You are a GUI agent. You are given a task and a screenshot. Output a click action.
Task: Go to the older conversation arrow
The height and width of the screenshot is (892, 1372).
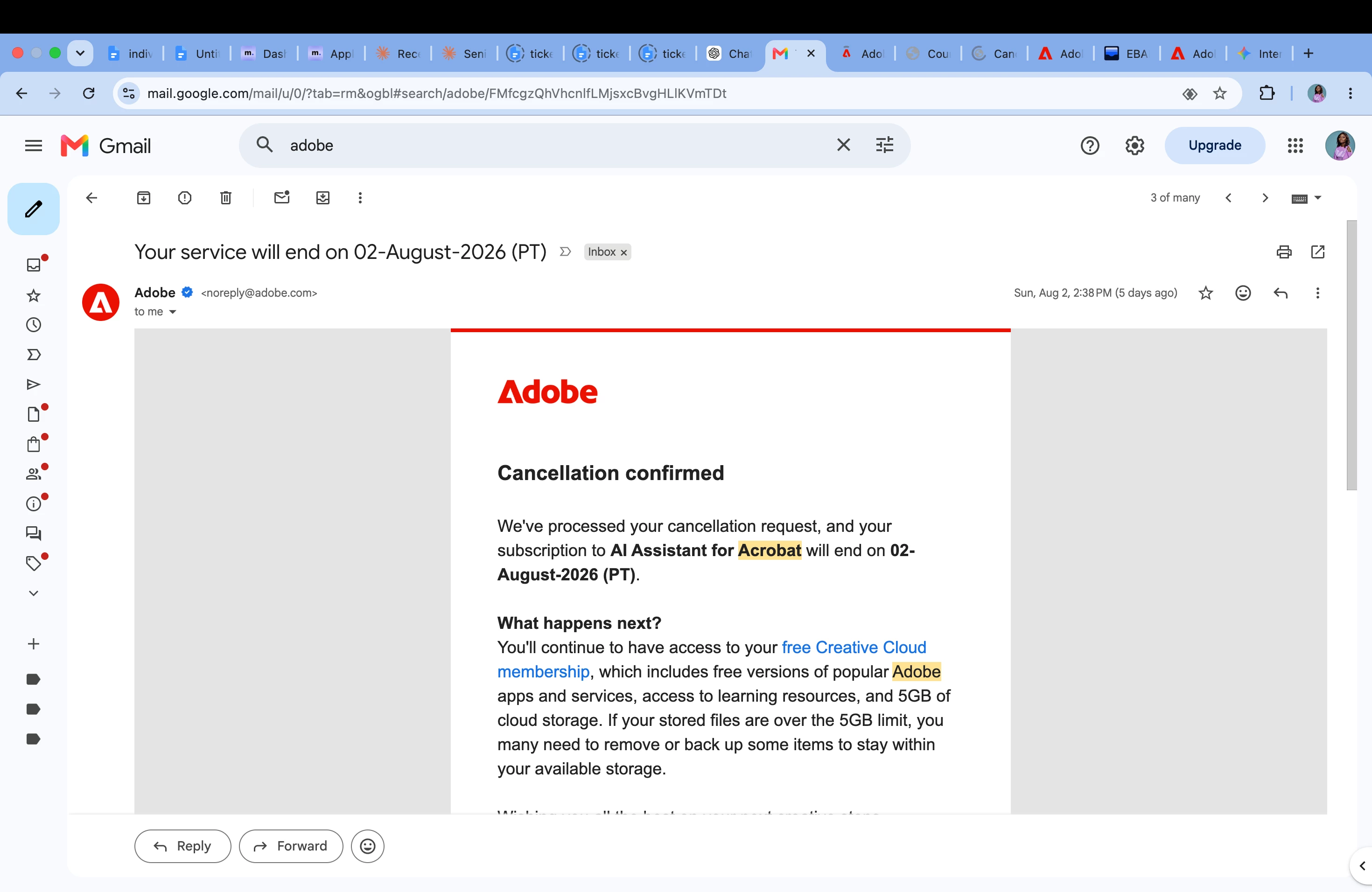(x=1265, y=198)
